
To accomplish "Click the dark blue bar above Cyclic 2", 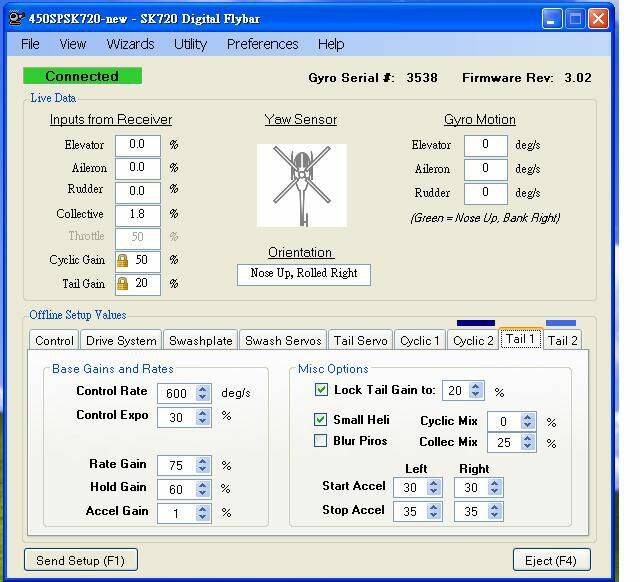I will coord(476,323).
